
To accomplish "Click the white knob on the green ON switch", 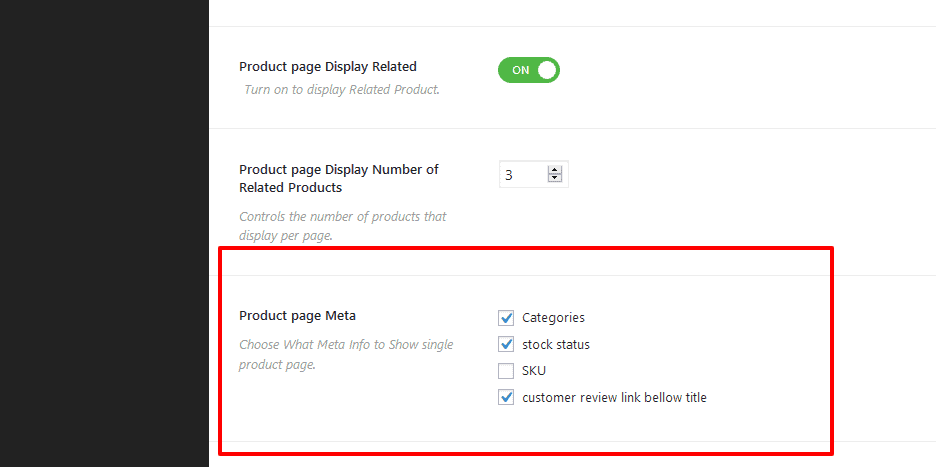I will click(547, 70).
